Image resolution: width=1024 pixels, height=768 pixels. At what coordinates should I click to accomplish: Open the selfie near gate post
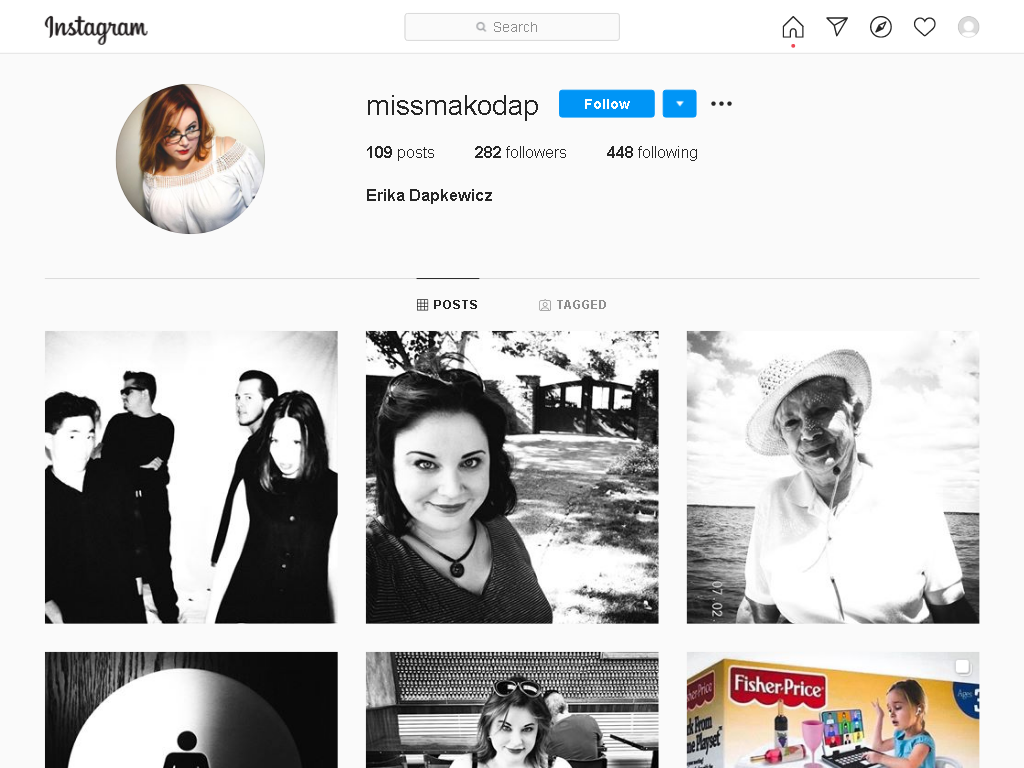[x=512, y=477]
